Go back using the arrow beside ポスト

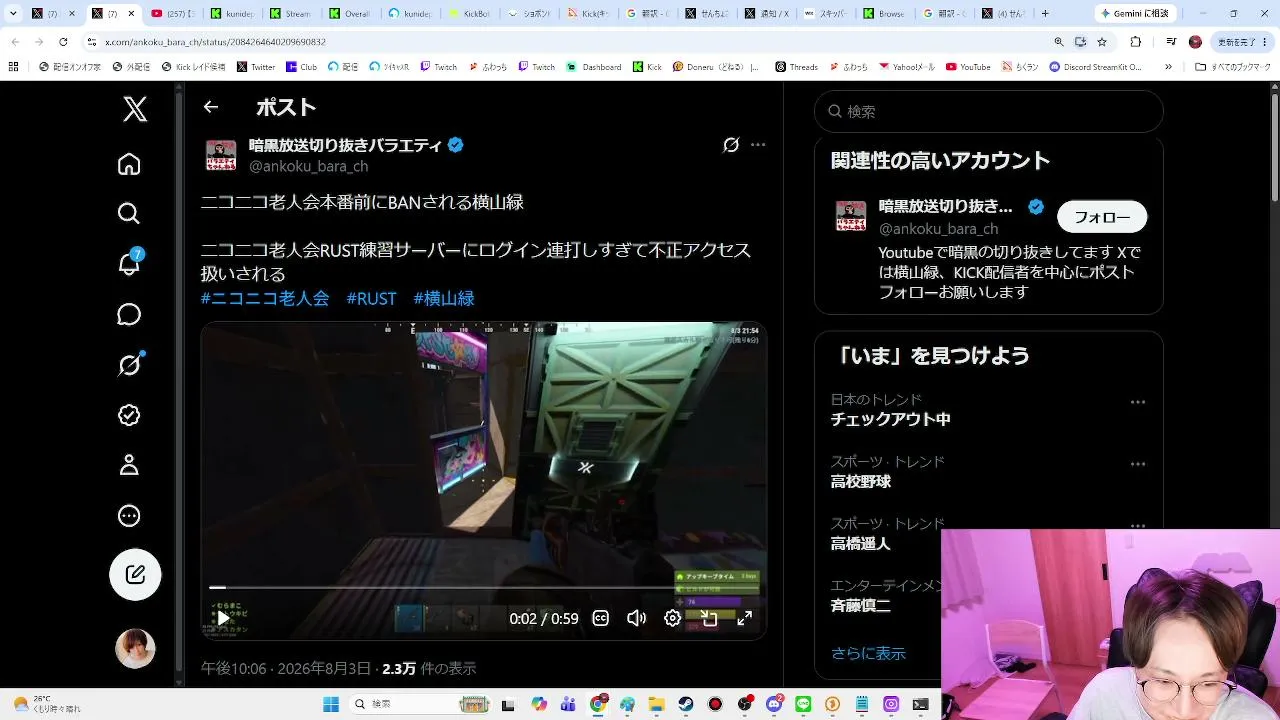pos(210,107)
